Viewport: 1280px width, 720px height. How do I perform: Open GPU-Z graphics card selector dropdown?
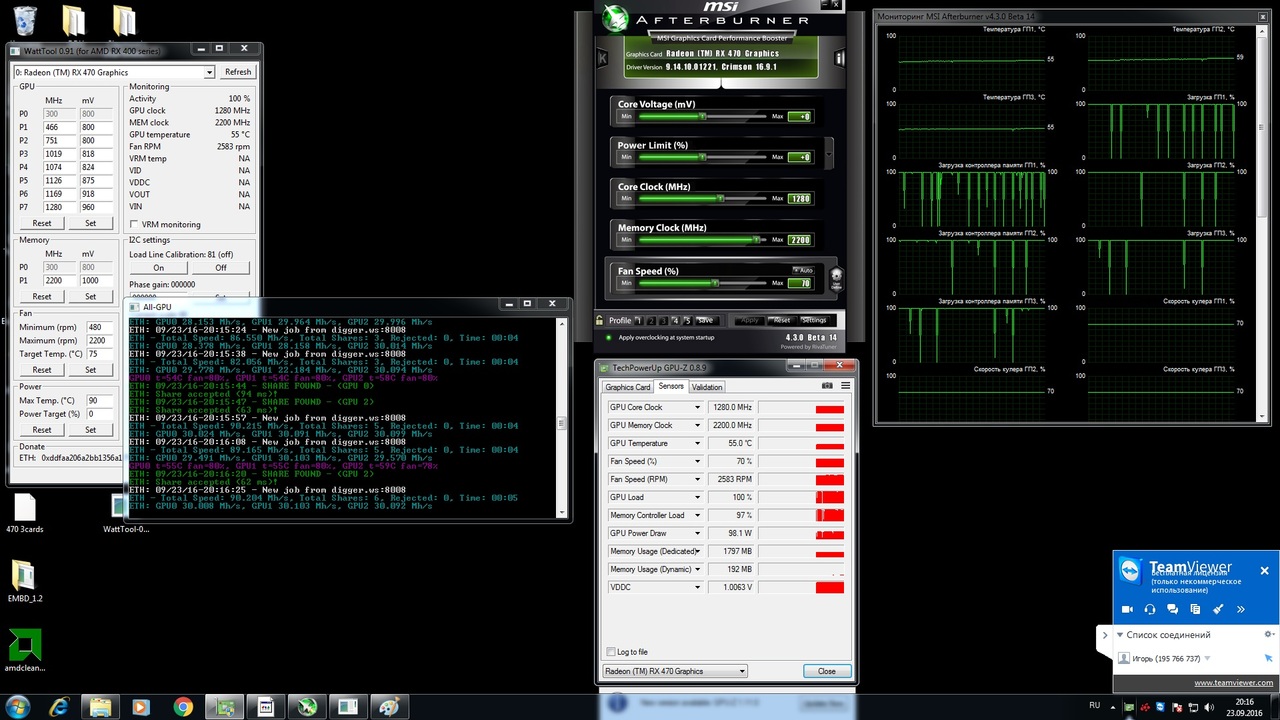point(742,671)
